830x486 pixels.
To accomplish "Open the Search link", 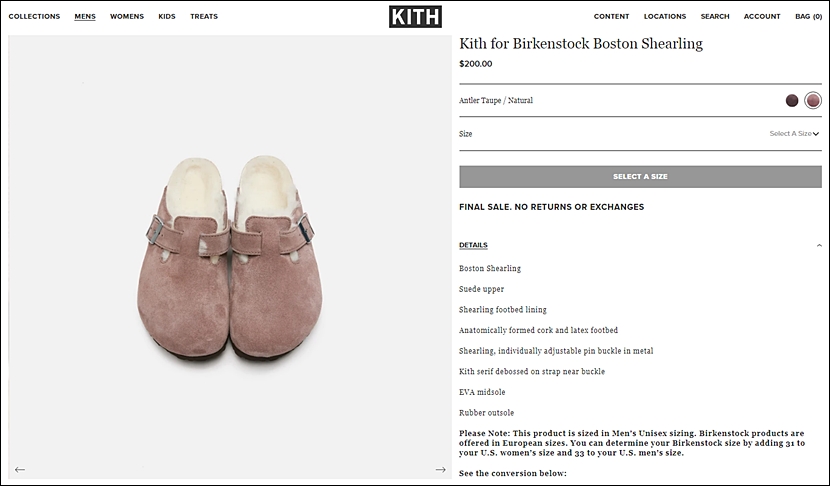I will click(715, 16).
